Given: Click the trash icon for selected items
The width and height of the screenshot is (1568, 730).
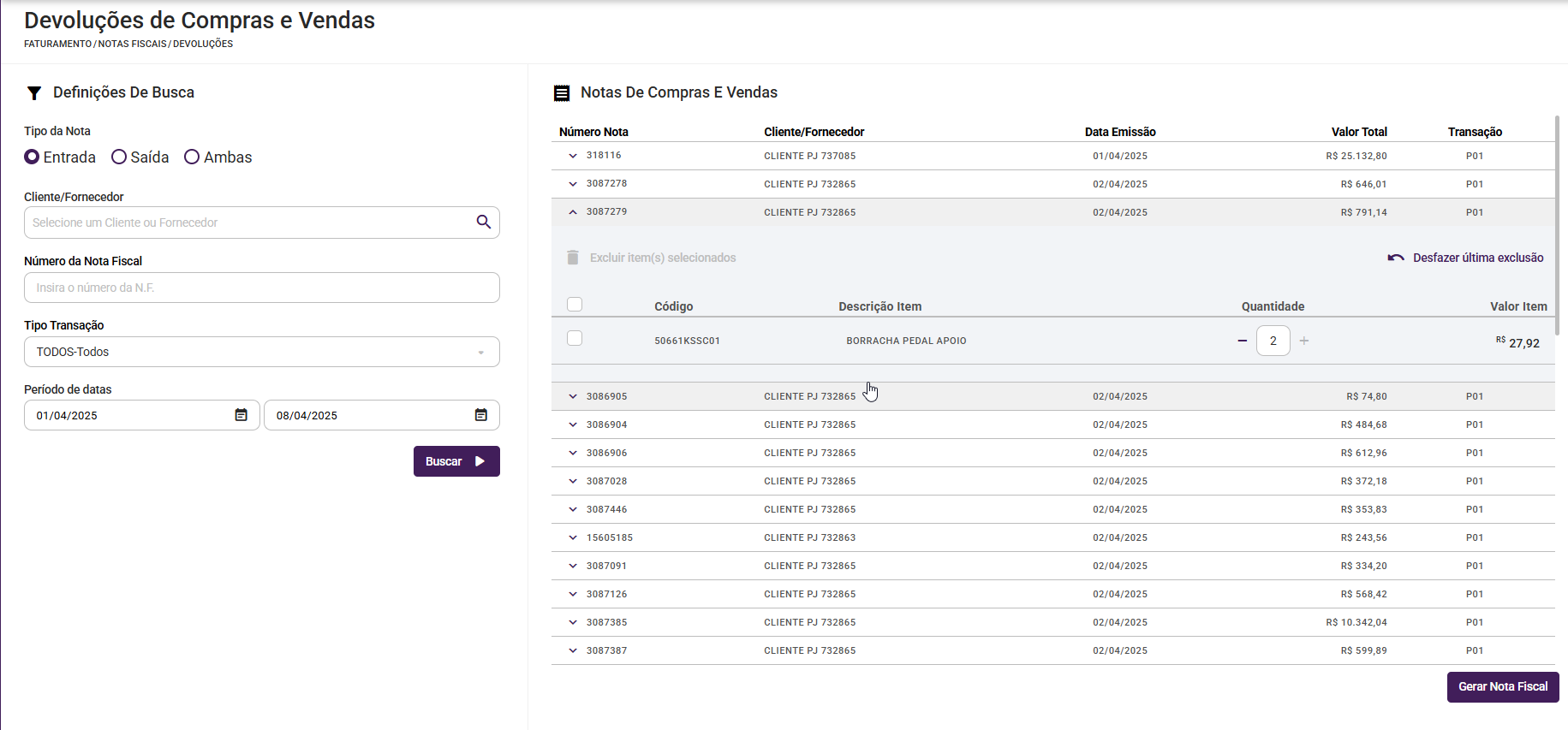Looking at the screenshot, I should coord(573,258).
